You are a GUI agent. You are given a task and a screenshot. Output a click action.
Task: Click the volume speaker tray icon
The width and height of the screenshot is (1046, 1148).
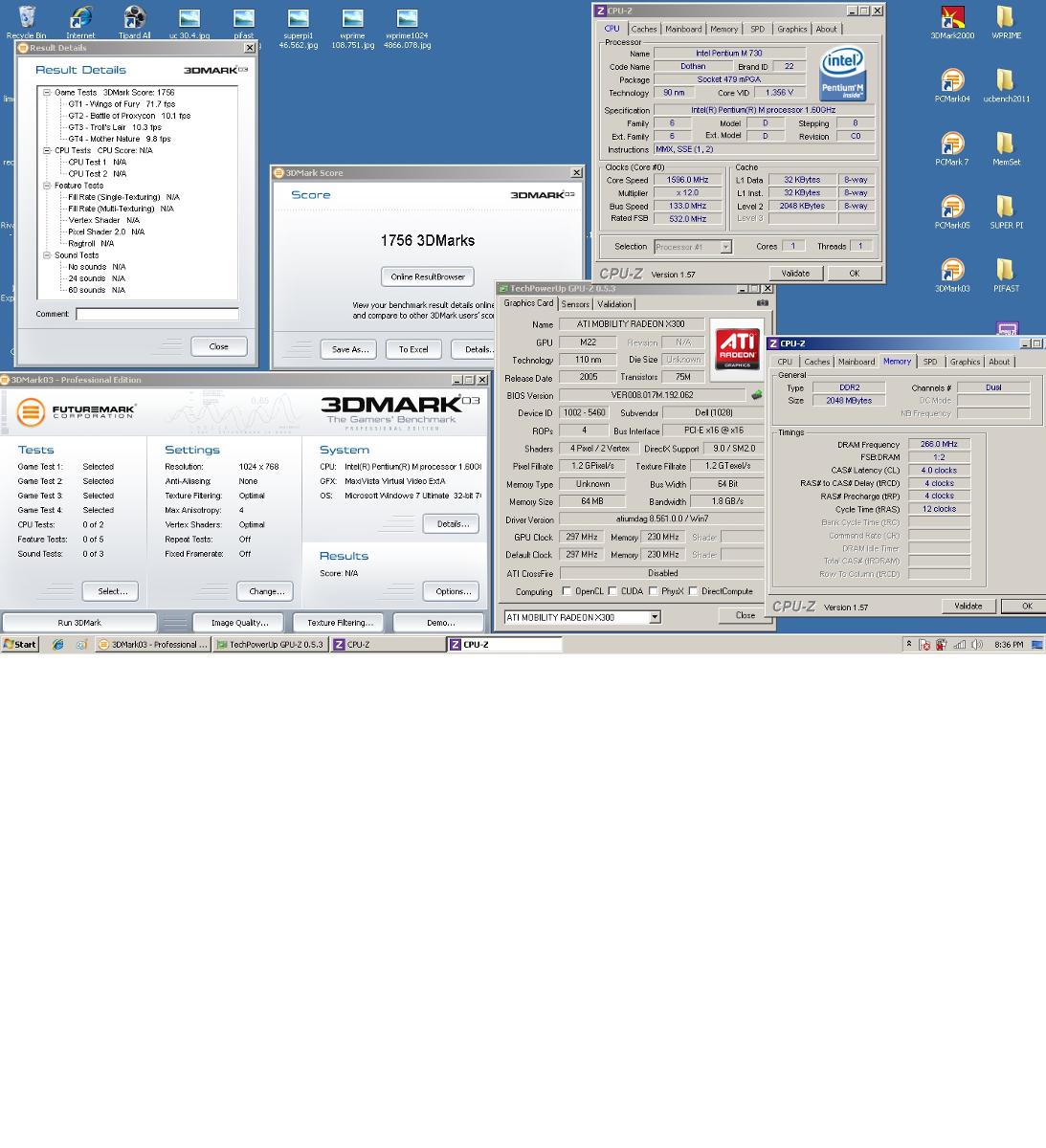point(977,645)
